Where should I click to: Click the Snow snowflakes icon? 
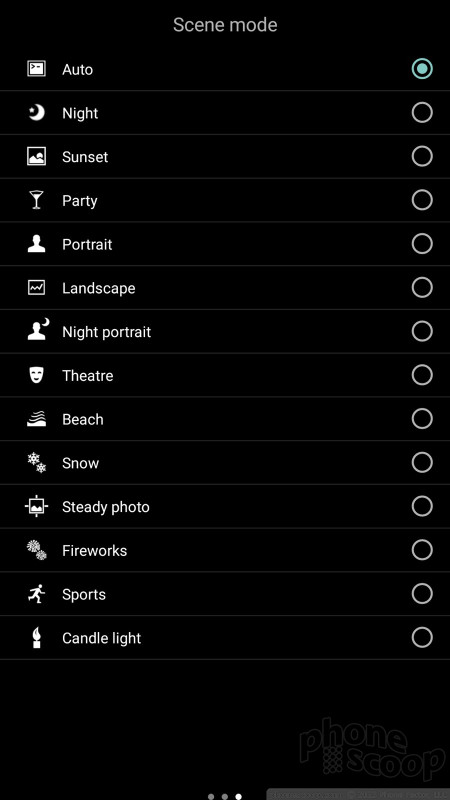click(x=36, y=463)
